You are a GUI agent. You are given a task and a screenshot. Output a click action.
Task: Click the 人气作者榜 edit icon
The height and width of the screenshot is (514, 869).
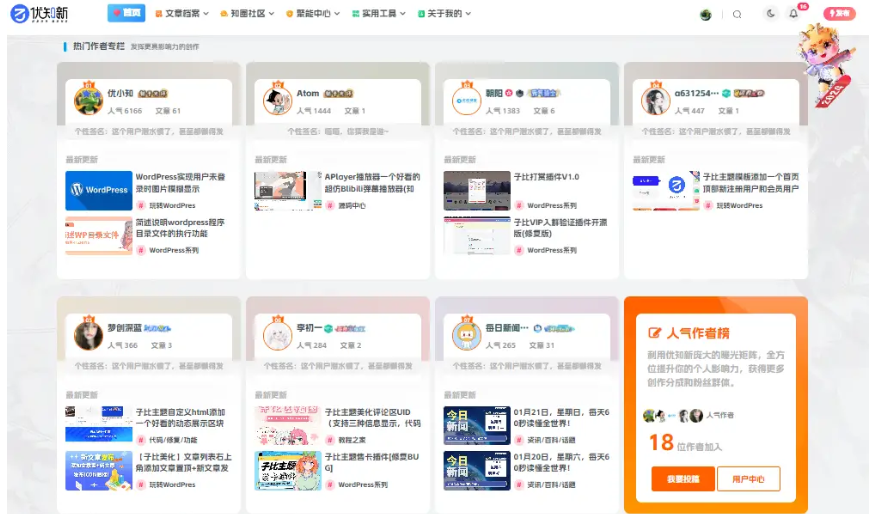(655, 333)
